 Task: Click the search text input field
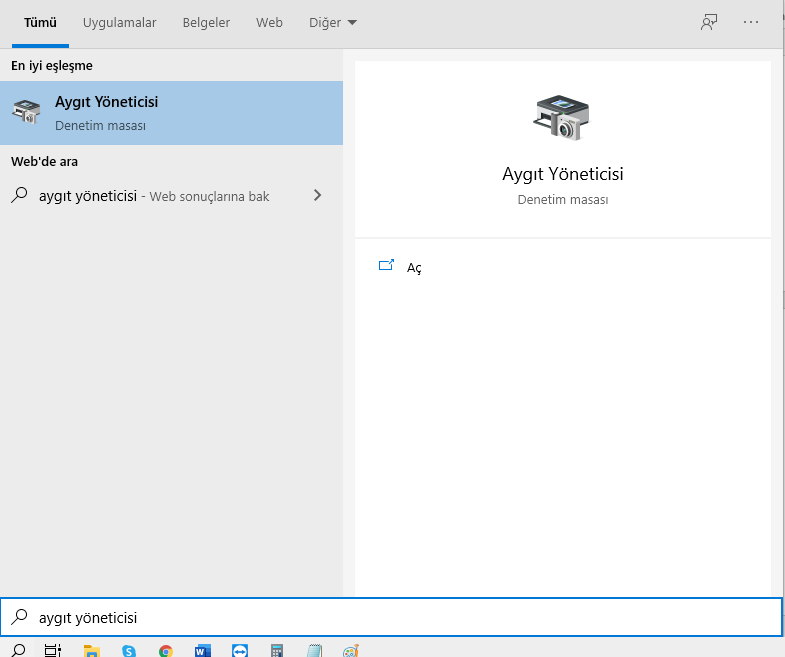[x=400, y=618]
